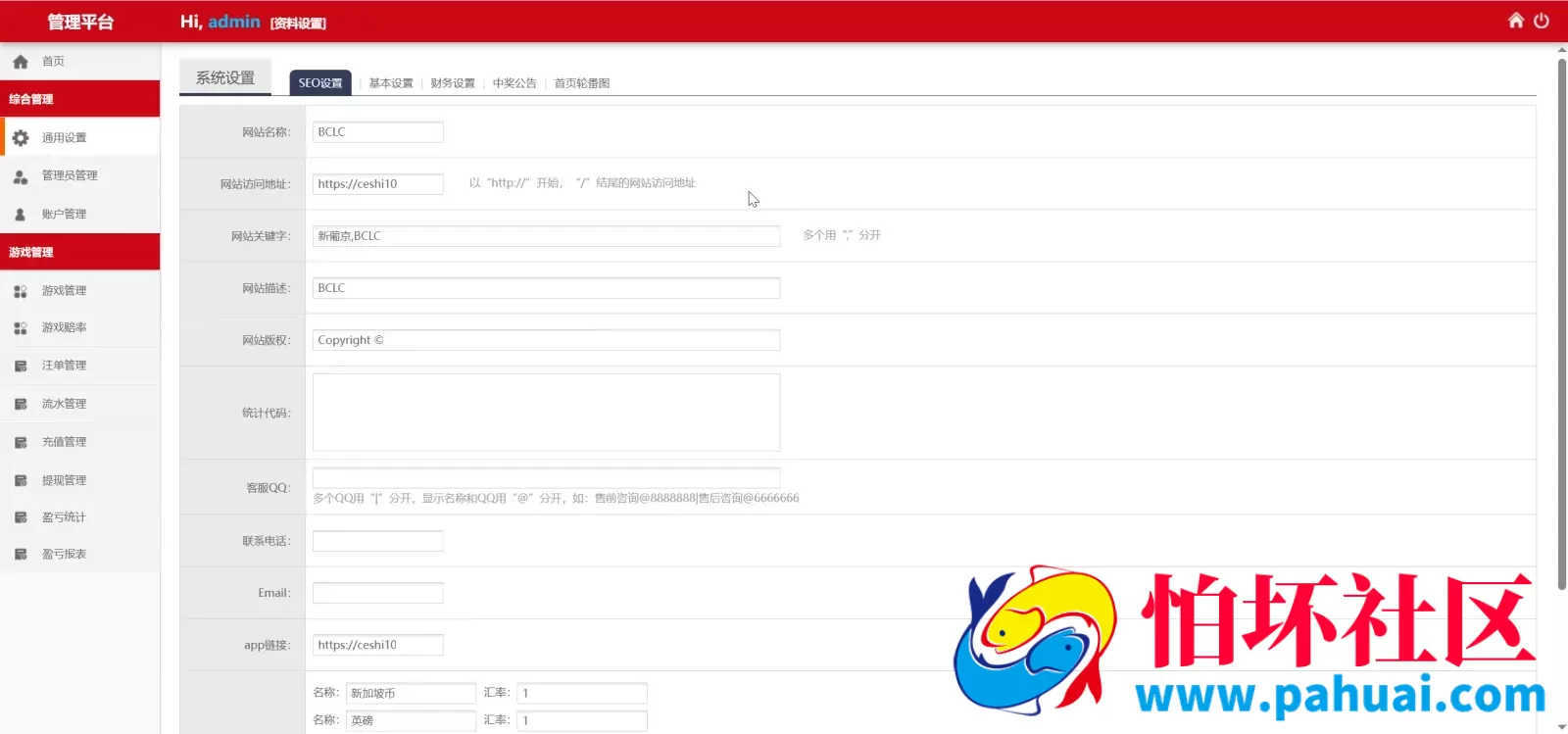
Task: Open the 财务设置 tab
Action: pyautogui.click(x=453, y=83)
